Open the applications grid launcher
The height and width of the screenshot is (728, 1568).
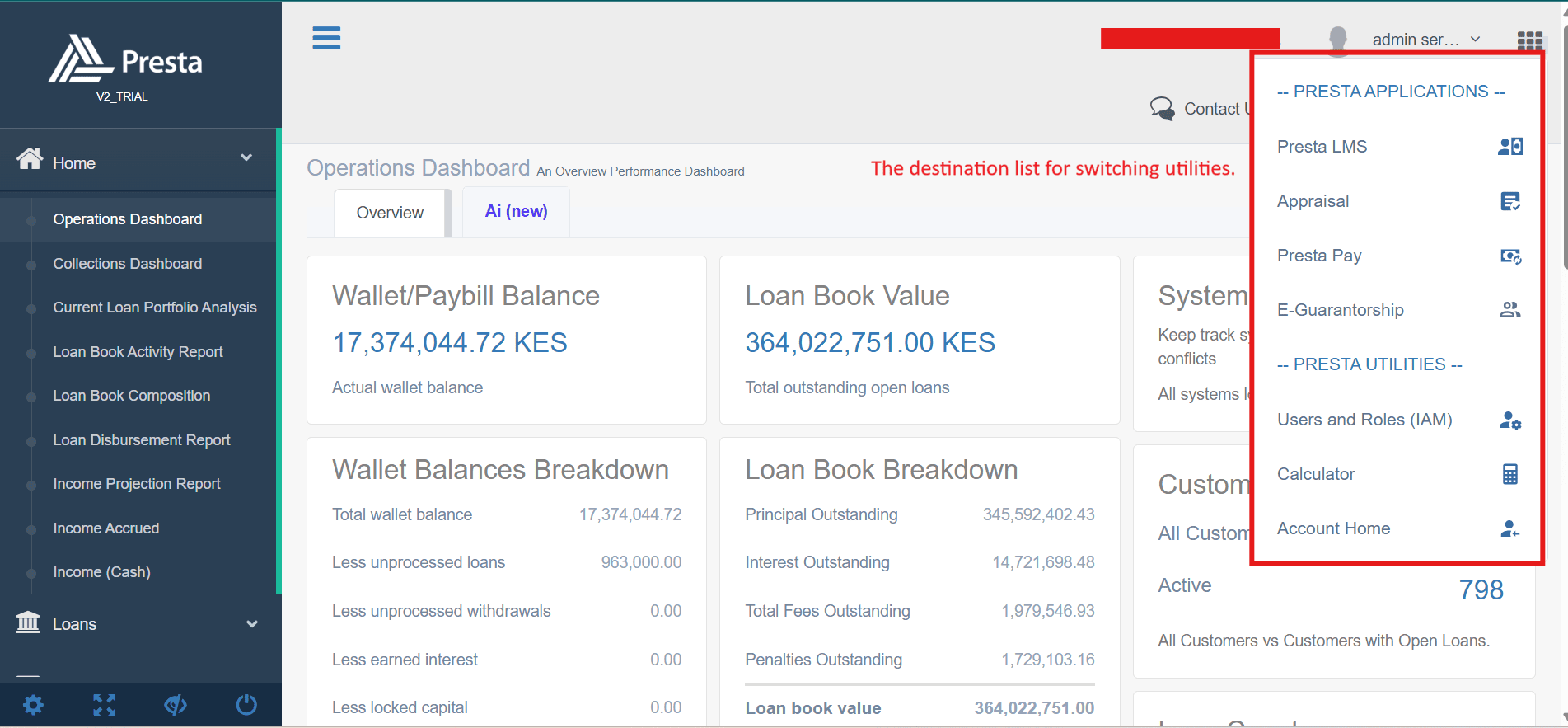[1529, 40]
